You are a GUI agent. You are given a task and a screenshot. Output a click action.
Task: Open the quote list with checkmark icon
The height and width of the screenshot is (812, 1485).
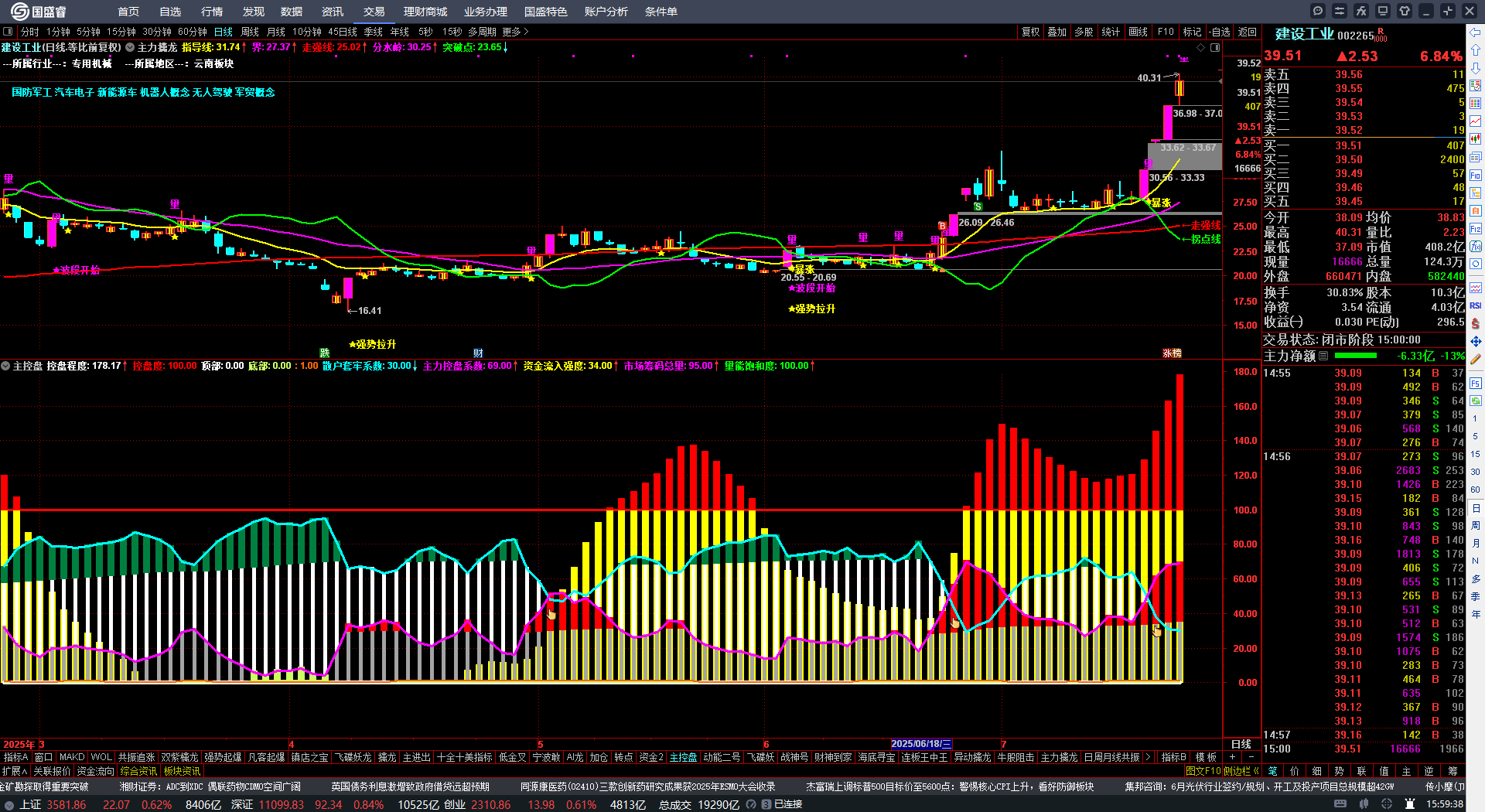pyautogui.click(x=1476, y=86)
